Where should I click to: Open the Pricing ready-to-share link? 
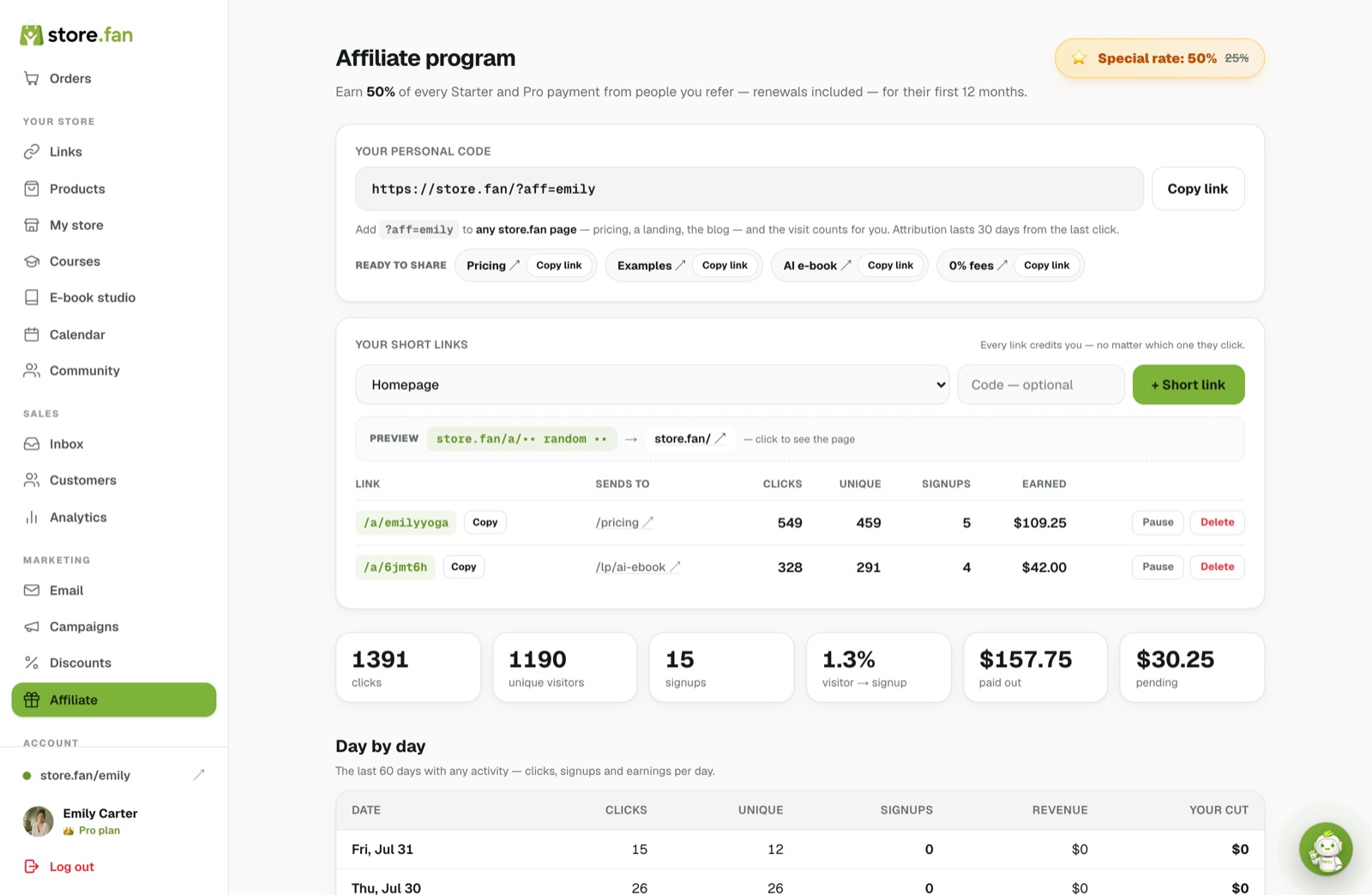[x=493, y=266]
